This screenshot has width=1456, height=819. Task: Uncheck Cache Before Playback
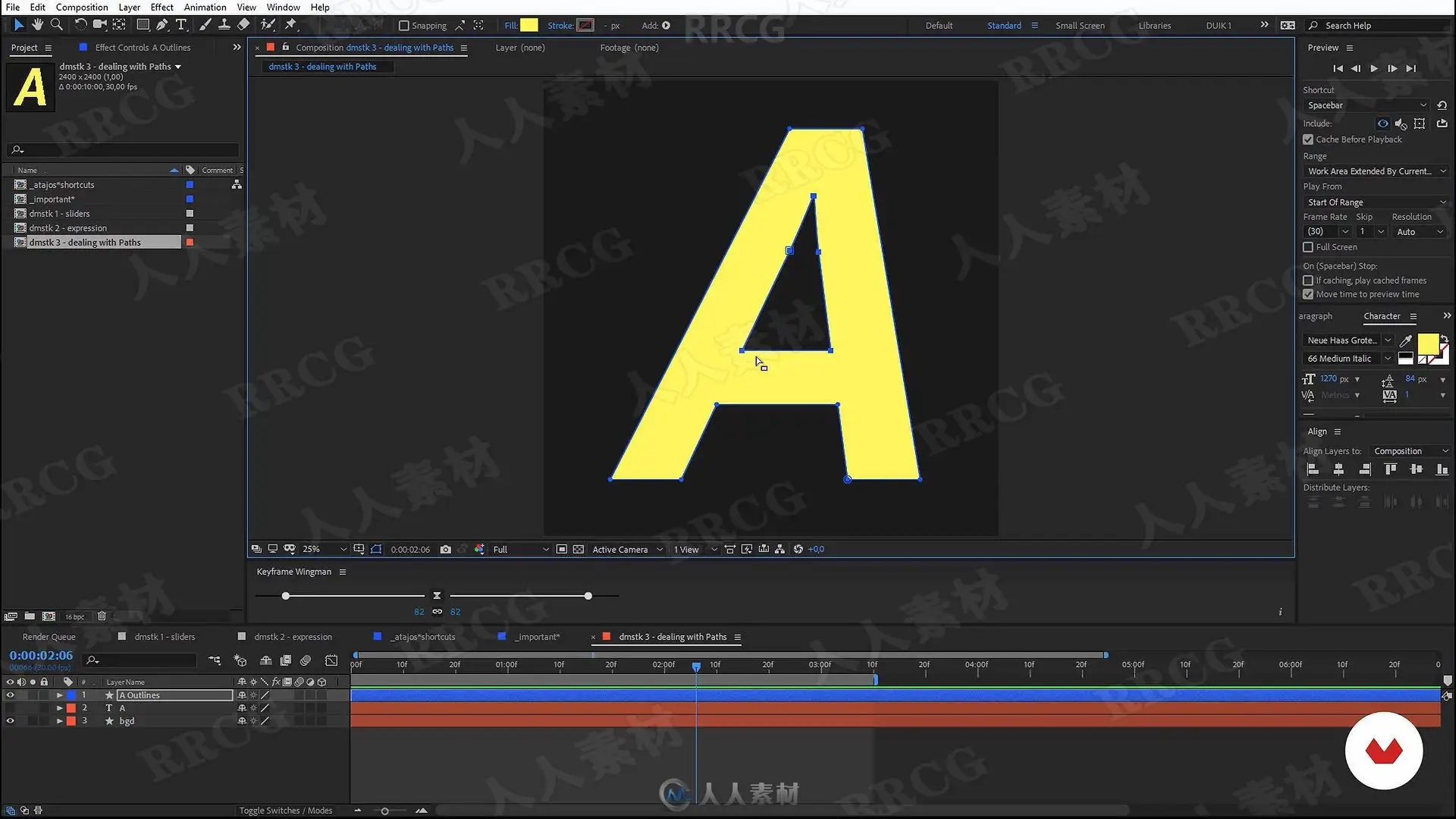pyautogui.click(x=1308, y=140)
